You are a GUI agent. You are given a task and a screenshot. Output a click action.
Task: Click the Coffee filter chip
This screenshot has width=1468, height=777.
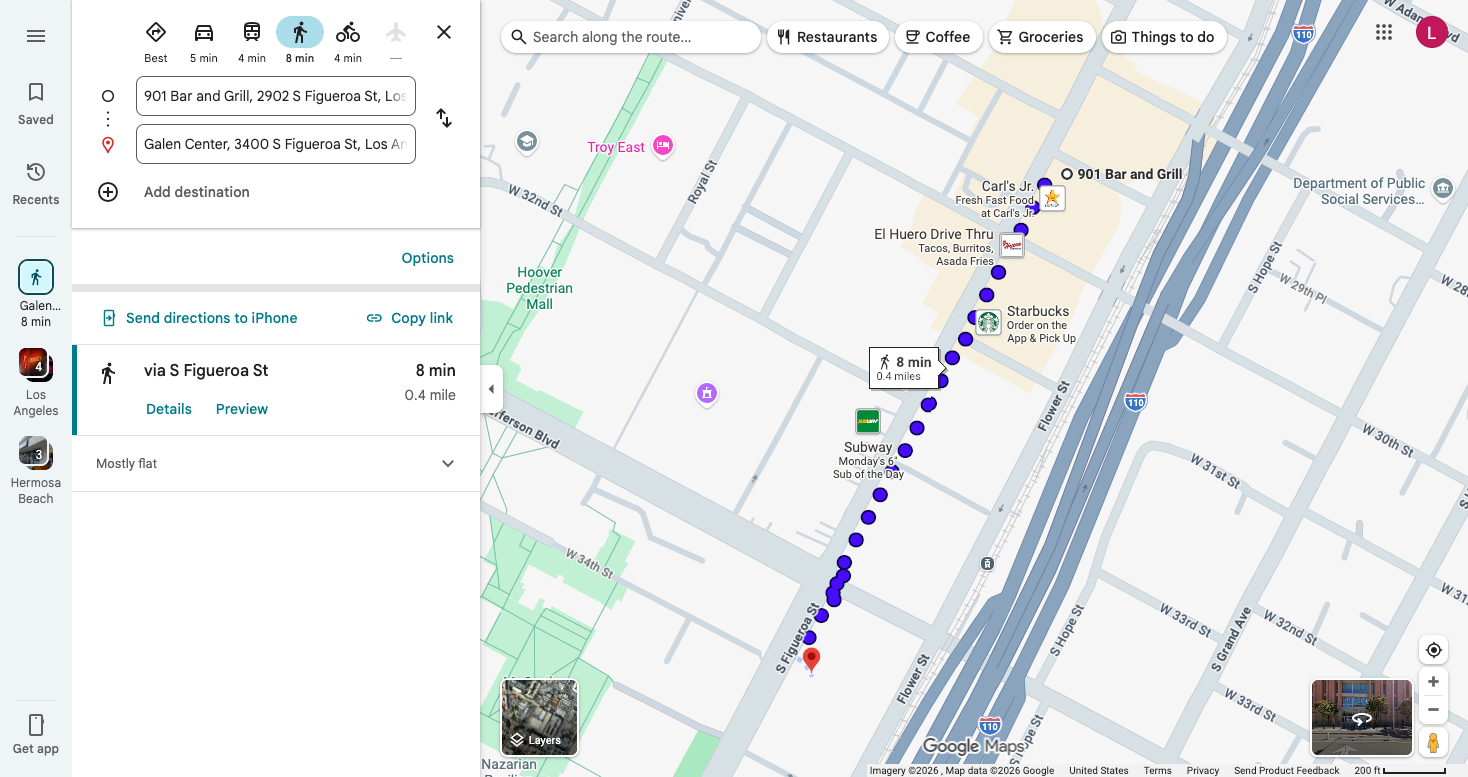937,37
